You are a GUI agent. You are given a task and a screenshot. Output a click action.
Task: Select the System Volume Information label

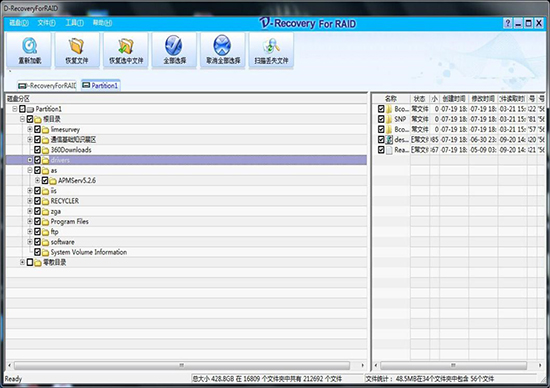pyautogui.click(x=89, y=252)
